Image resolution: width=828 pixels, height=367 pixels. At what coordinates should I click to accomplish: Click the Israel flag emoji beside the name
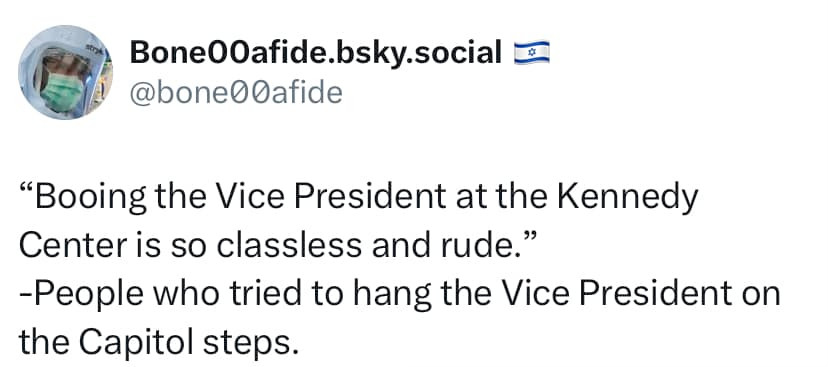coord(532,53)
